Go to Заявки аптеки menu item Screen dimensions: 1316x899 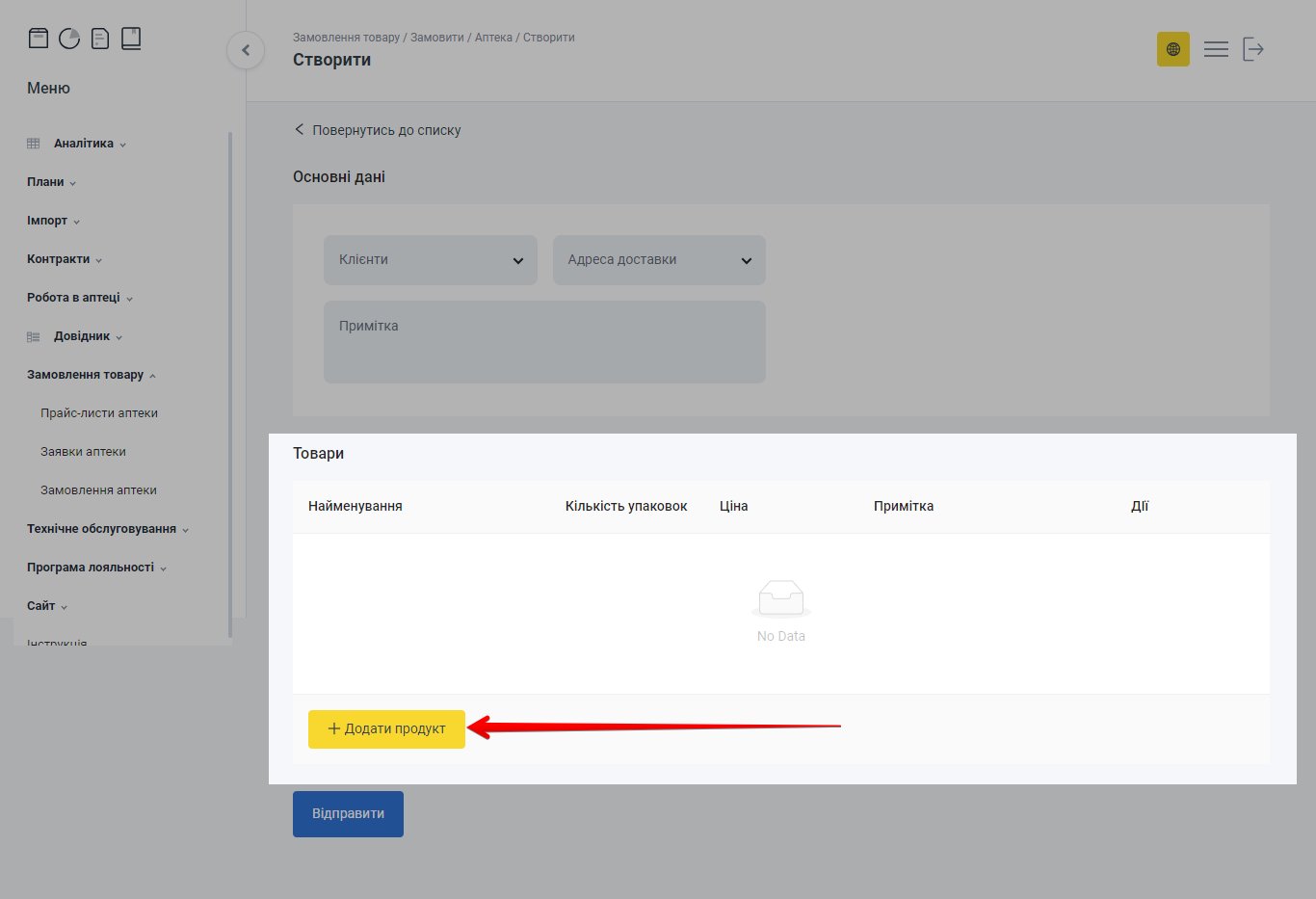83,452
